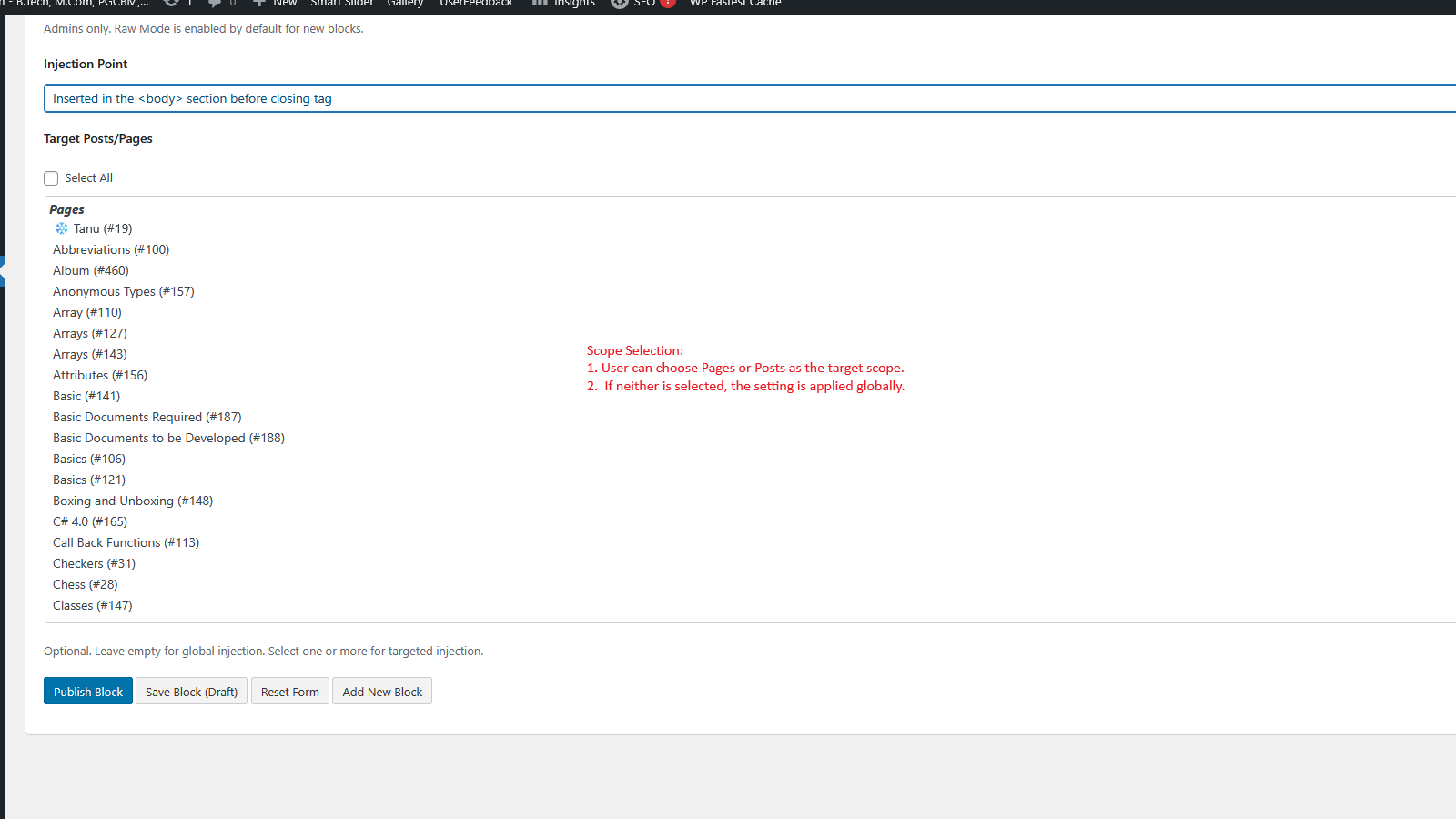Choose Call Back Functions (#113) page
Viewport: 1456px width, 819px height.
[126, 542]
